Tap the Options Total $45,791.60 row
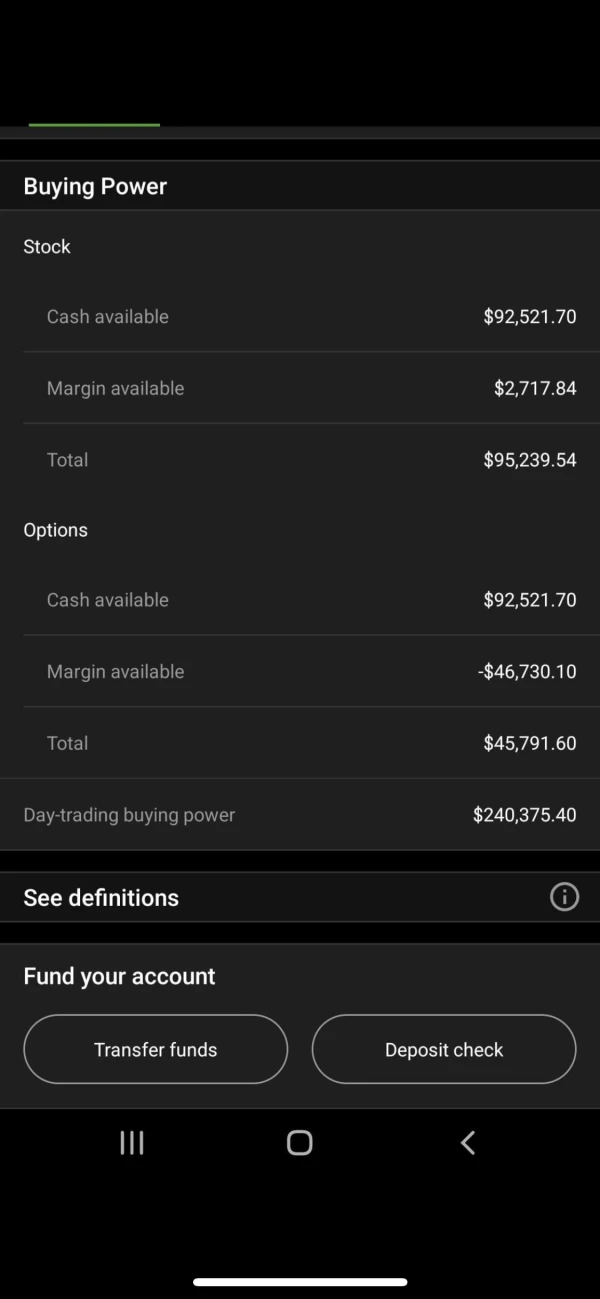 [x=299, y=743]
